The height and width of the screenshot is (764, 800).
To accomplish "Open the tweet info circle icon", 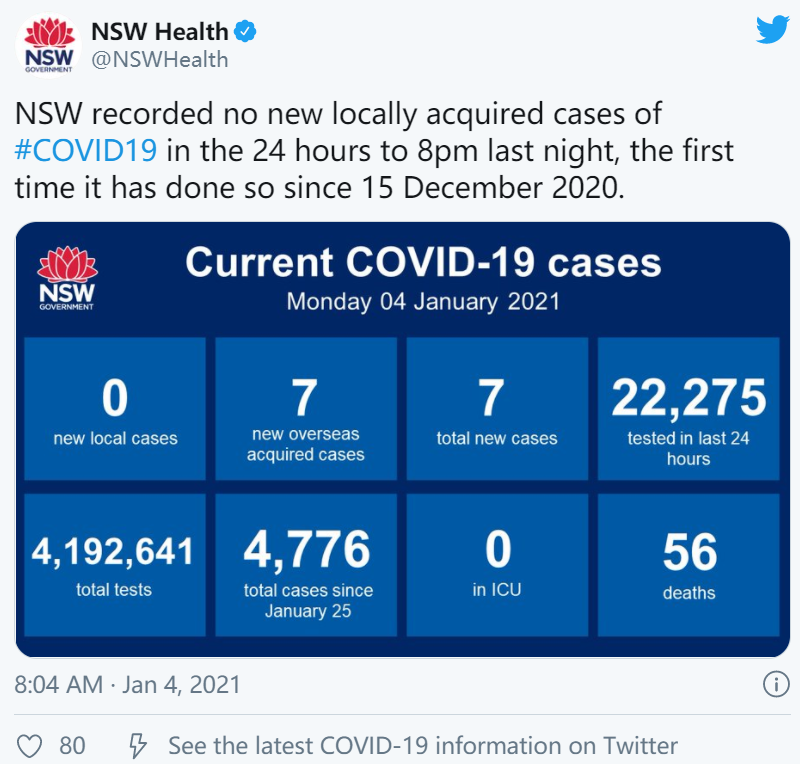I will 776,684.
